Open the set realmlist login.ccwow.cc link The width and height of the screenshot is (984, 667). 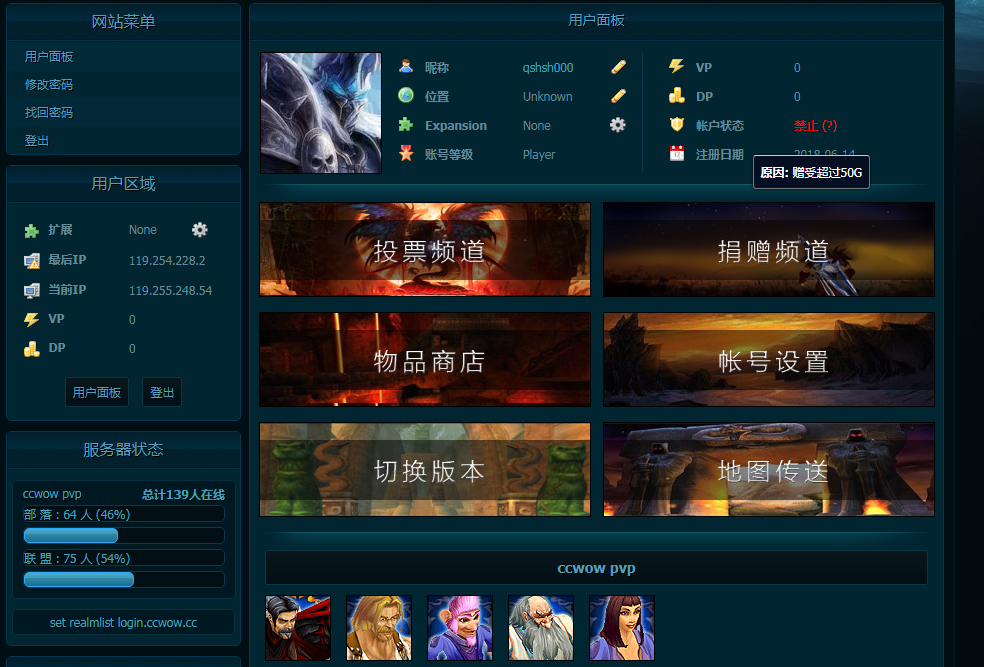[122, 622]
